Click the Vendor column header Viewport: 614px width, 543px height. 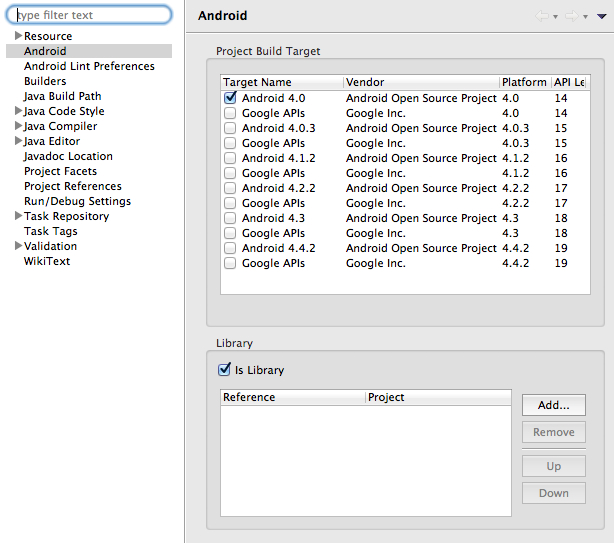(421, 82)
